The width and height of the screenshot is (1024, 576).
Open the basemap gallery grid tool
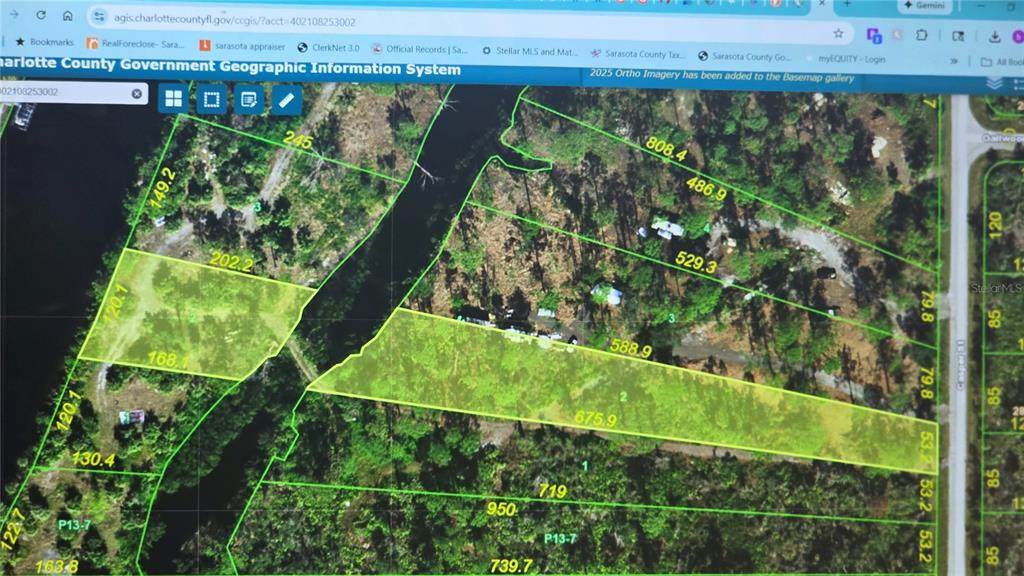click(174, 98)
